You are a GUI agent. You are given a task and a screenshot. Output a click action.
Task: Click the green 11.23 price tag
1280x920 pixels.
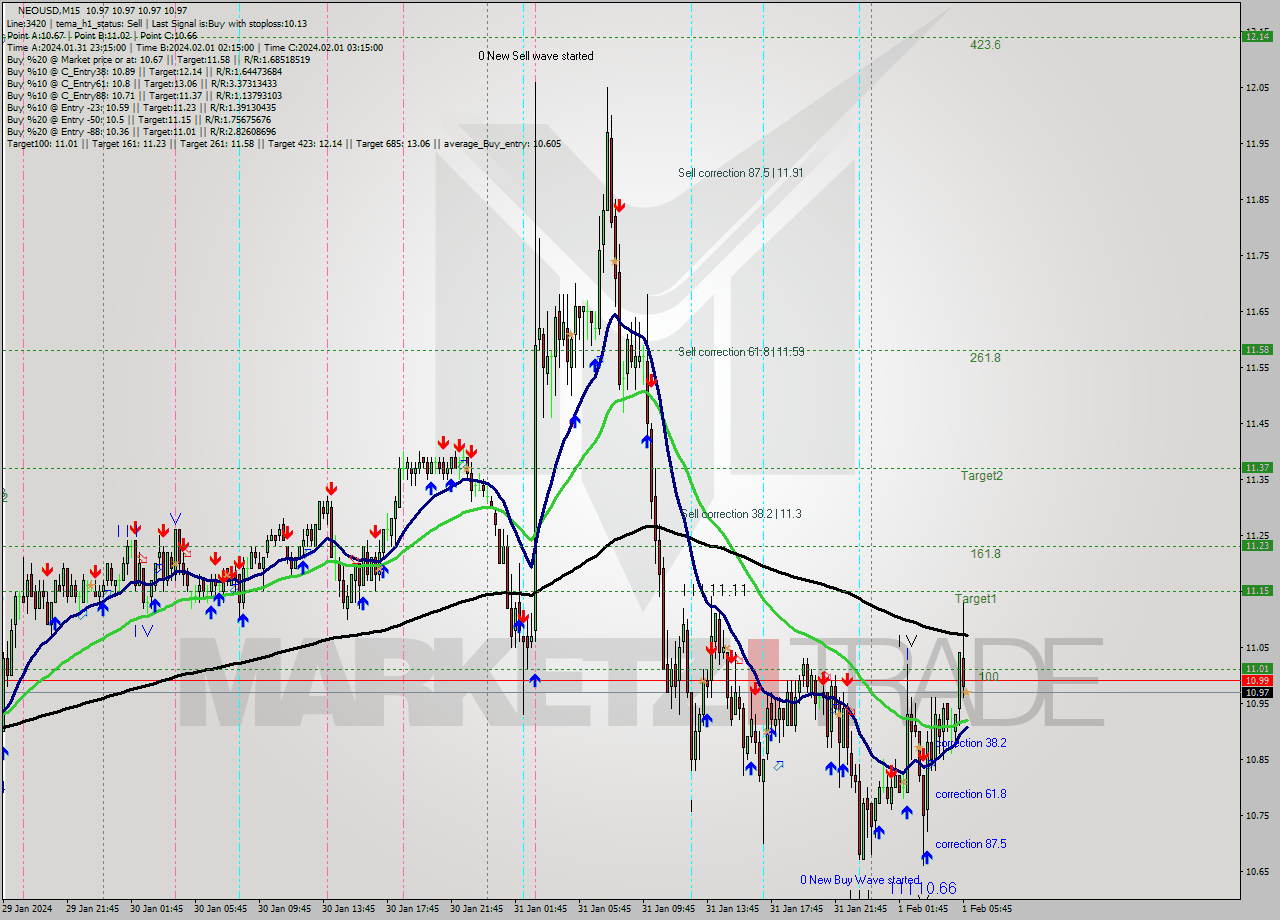pos(1257,545)
